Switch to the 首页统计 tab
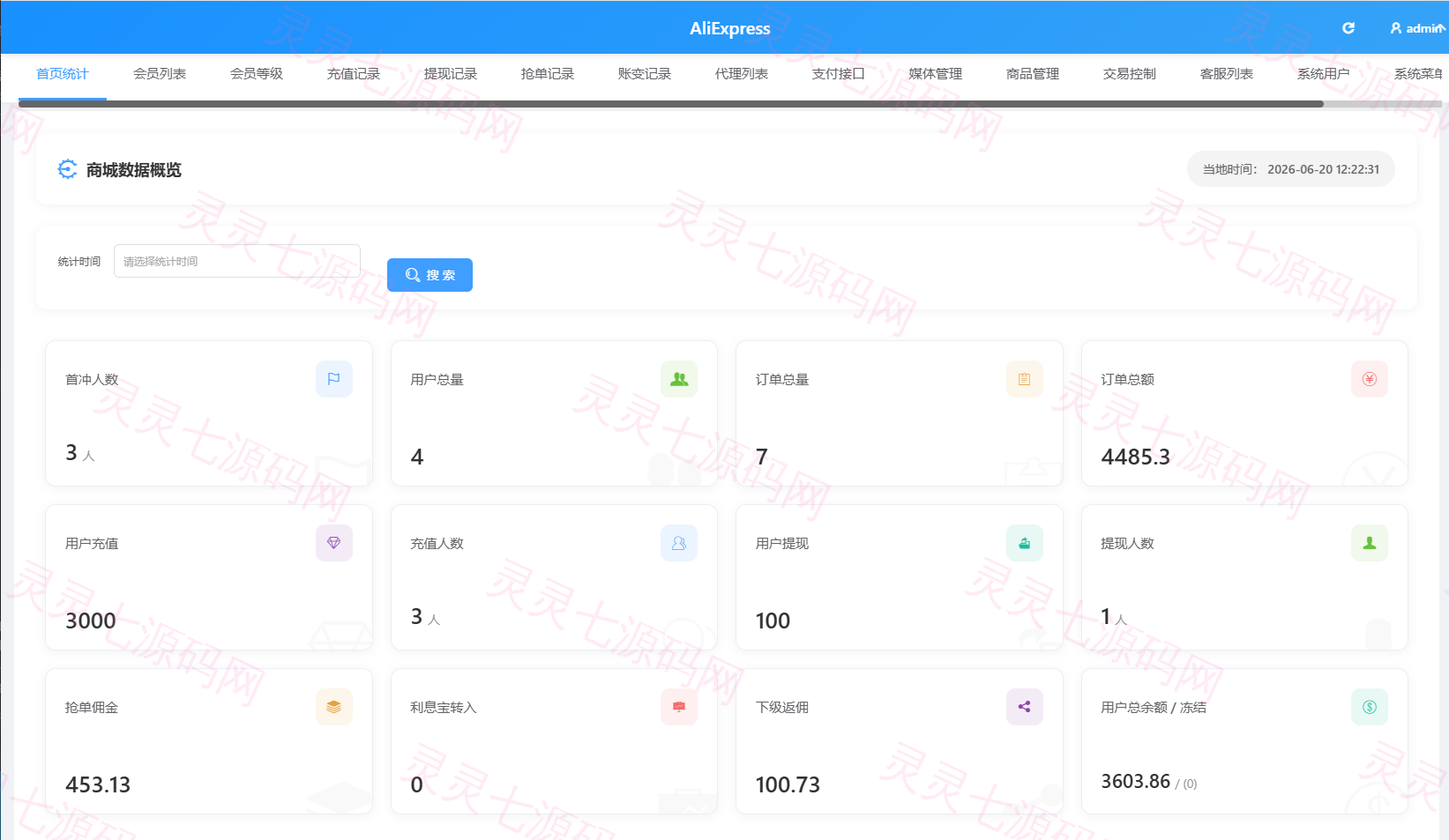Viewport: 1449px width, 840px height. (63, 74)
